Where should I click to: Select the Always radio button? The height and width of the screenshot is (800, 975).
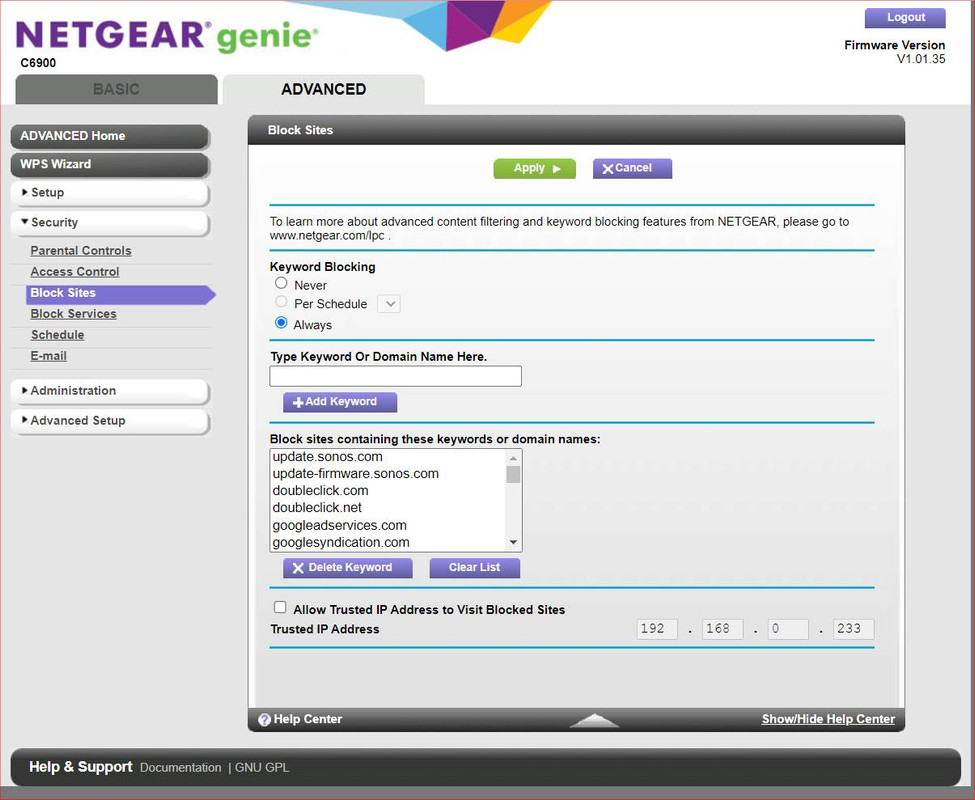point(281,323)
